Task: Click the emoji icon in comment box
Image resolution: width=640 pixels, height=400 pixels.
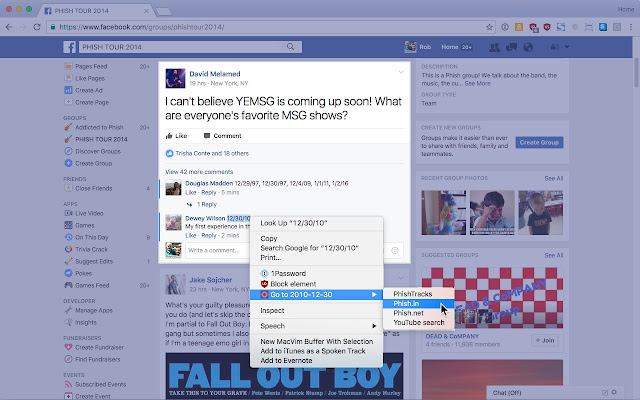Action: pos(395,251)
